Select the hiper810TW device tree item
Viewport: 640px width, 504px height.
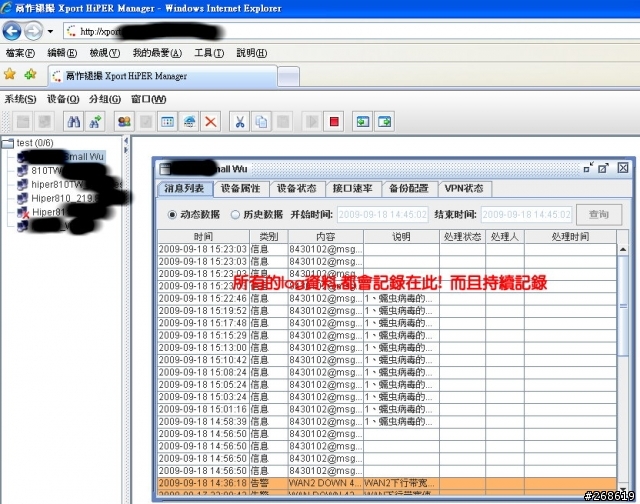click(x=69, y=185)
